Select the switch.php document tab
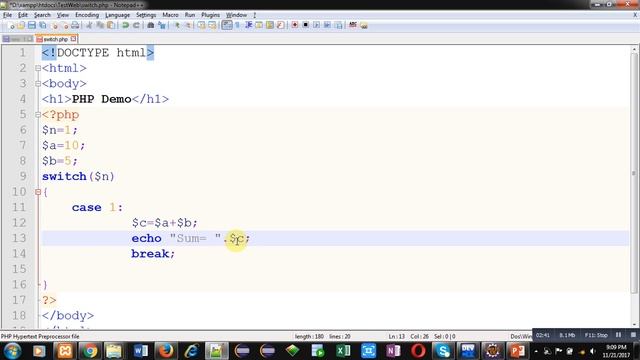The image size is (640, 360). click(56, 39)
